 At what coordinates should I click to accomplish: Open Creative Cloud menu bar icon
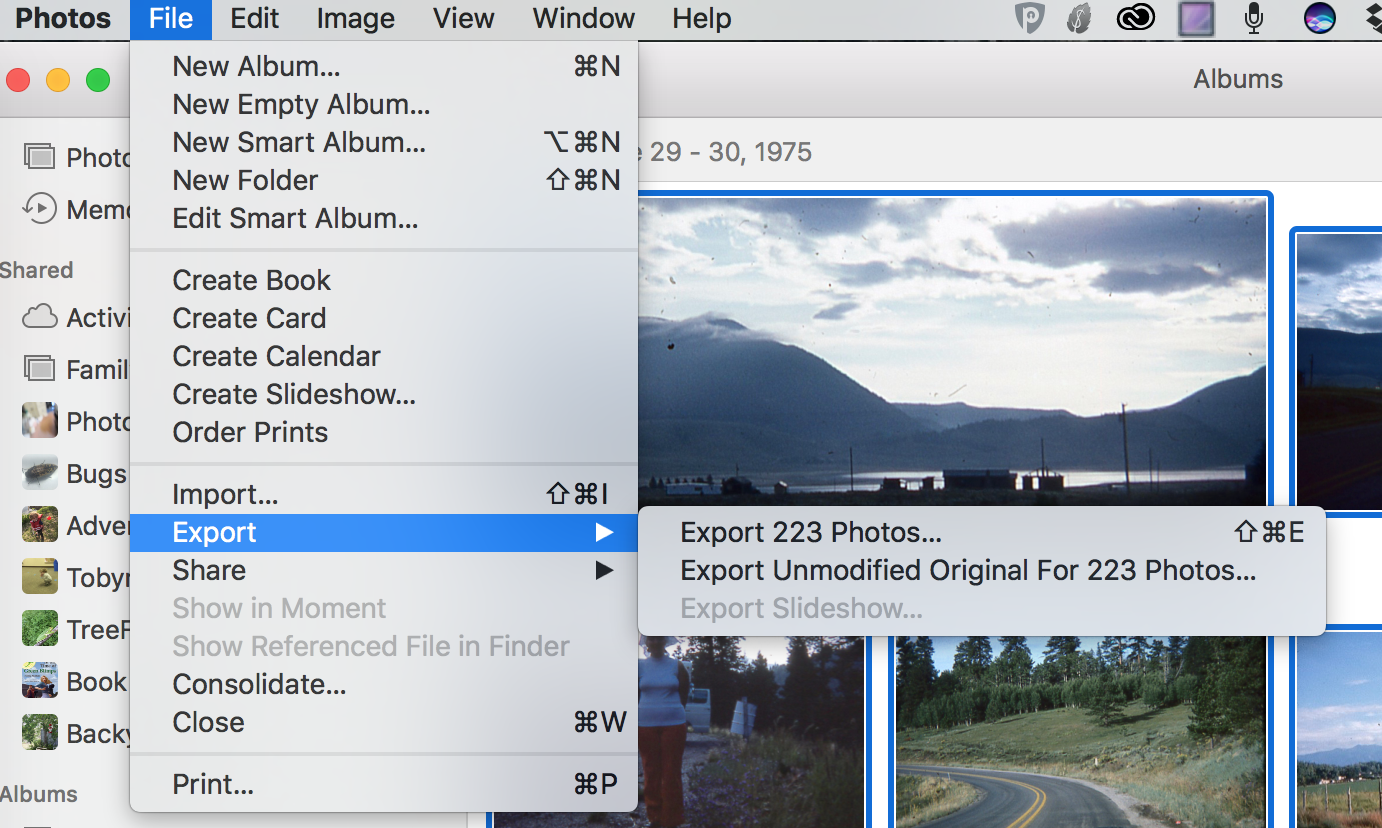pos(1136,18)
